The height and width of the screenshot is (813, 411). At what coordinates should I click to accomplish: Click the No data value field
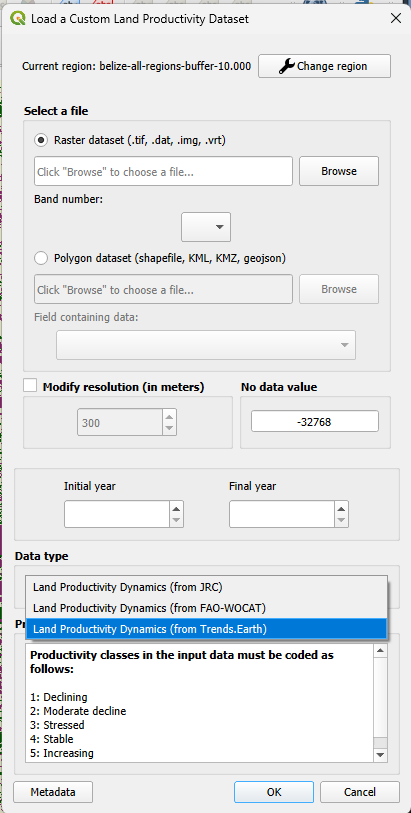315,423
